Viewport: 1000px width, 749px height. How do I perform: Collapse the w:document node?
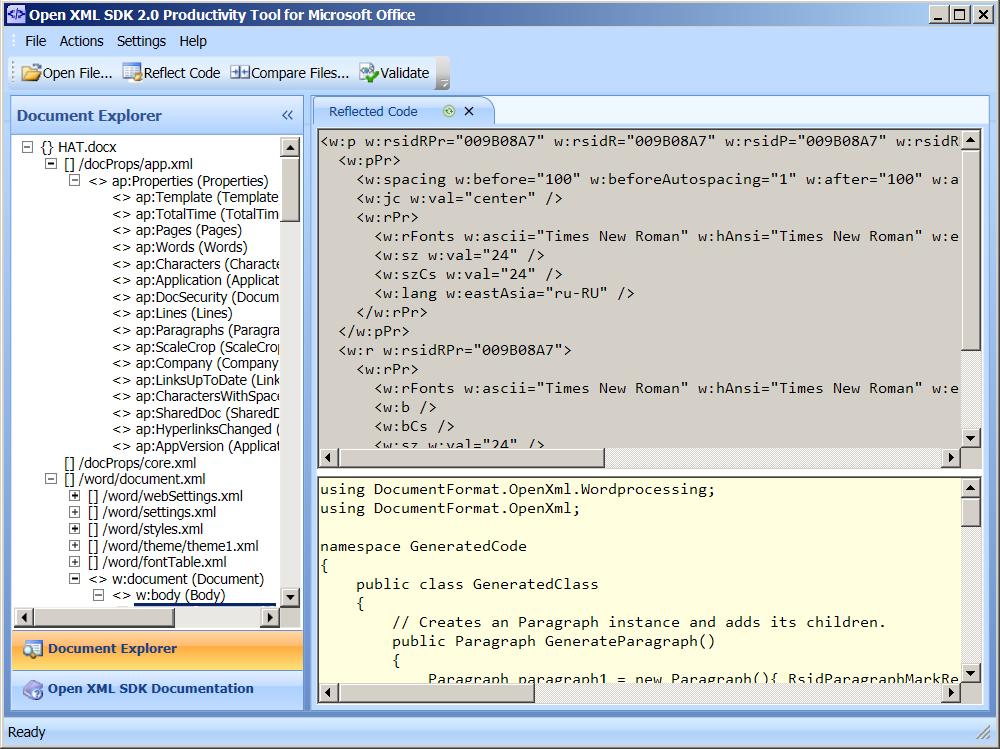tap(75, 579)
